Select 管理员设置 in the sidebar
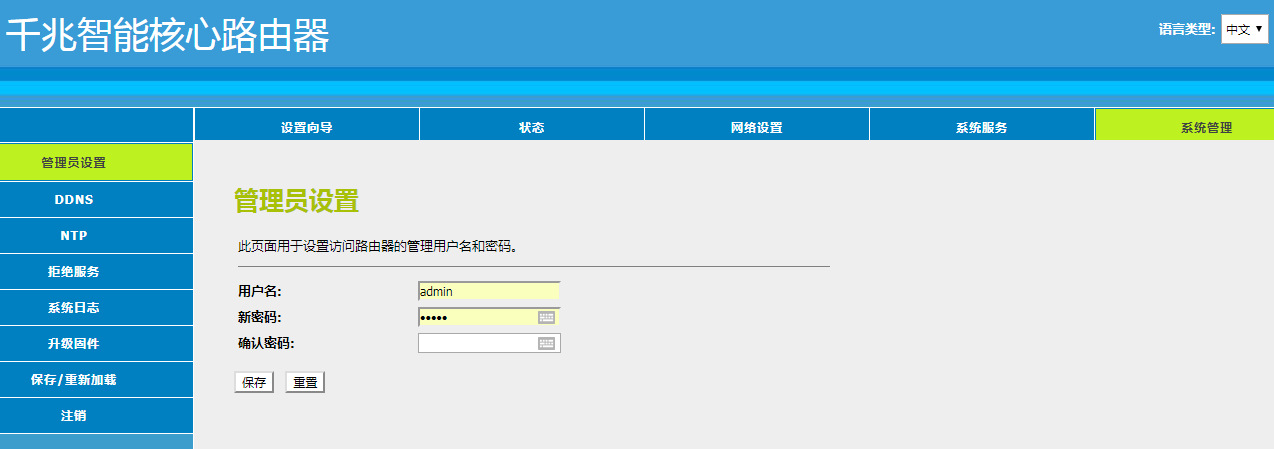The height and width of the screenshot is (449, 1274). (74, 163)
